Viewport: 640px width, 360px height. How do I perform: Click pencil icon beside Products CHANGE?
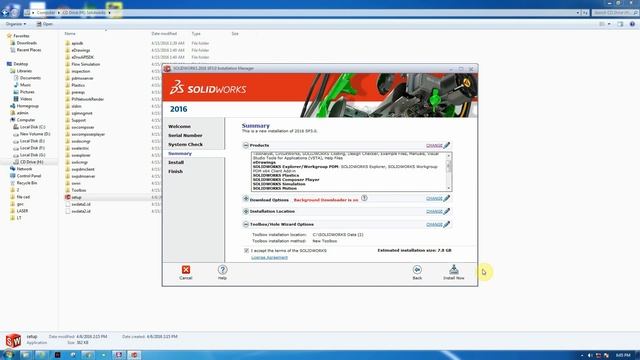click(447, 145)
